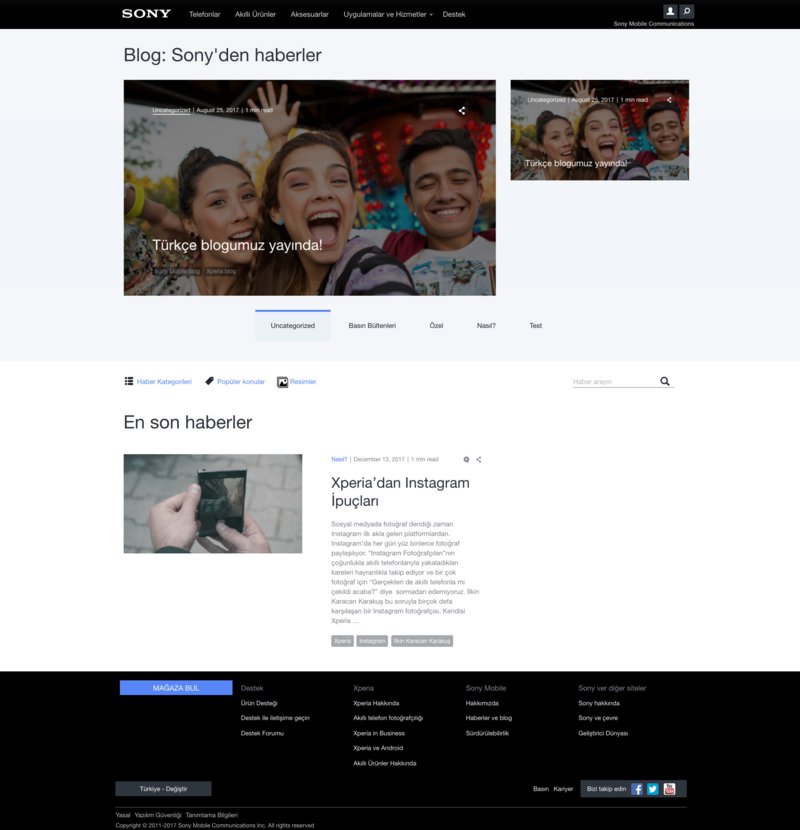
Task: Select the Test tab
Action: pos(535,326)
